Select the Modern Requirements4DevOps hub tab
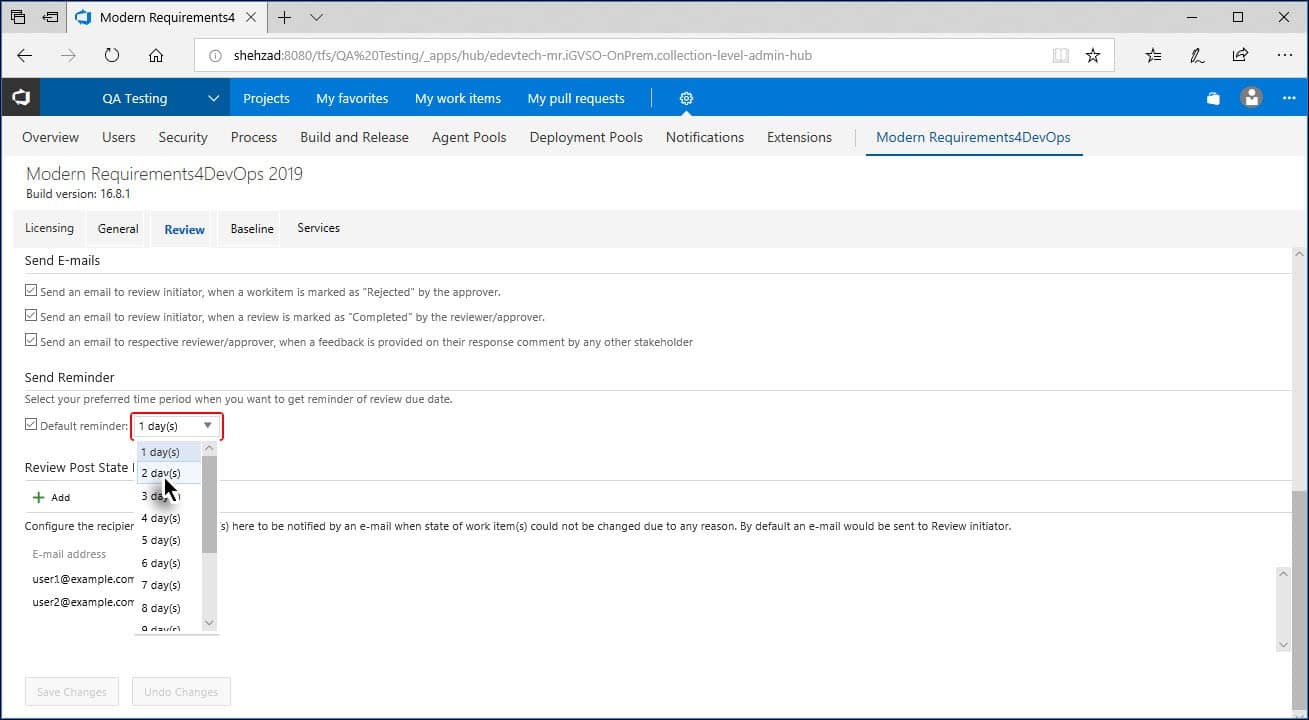This screenshot has width=1309, height=720. click(973, 137)
